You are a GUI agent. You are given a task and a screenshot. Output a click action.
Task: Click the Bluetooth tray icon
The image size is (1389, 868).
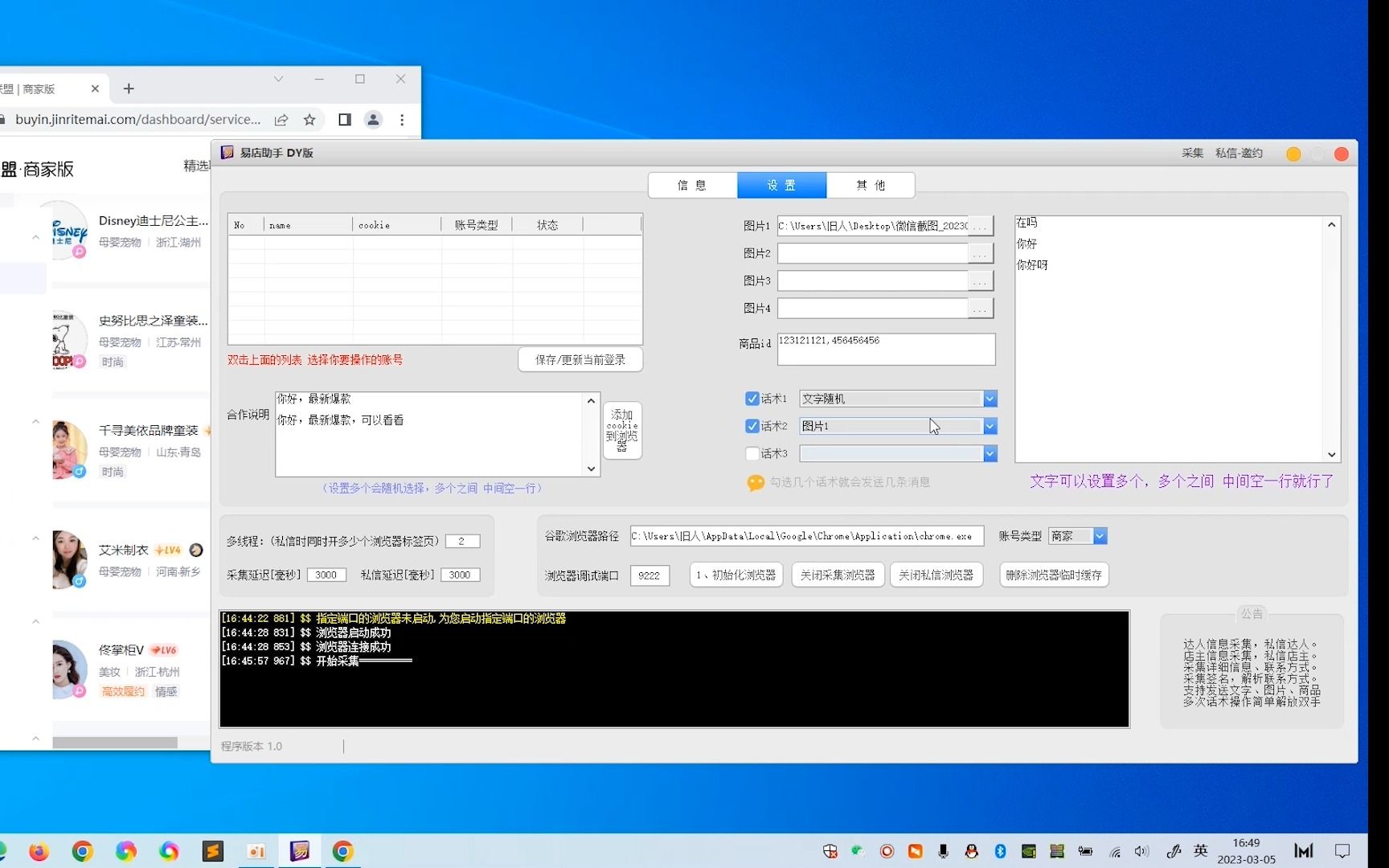pos(1000,851)
